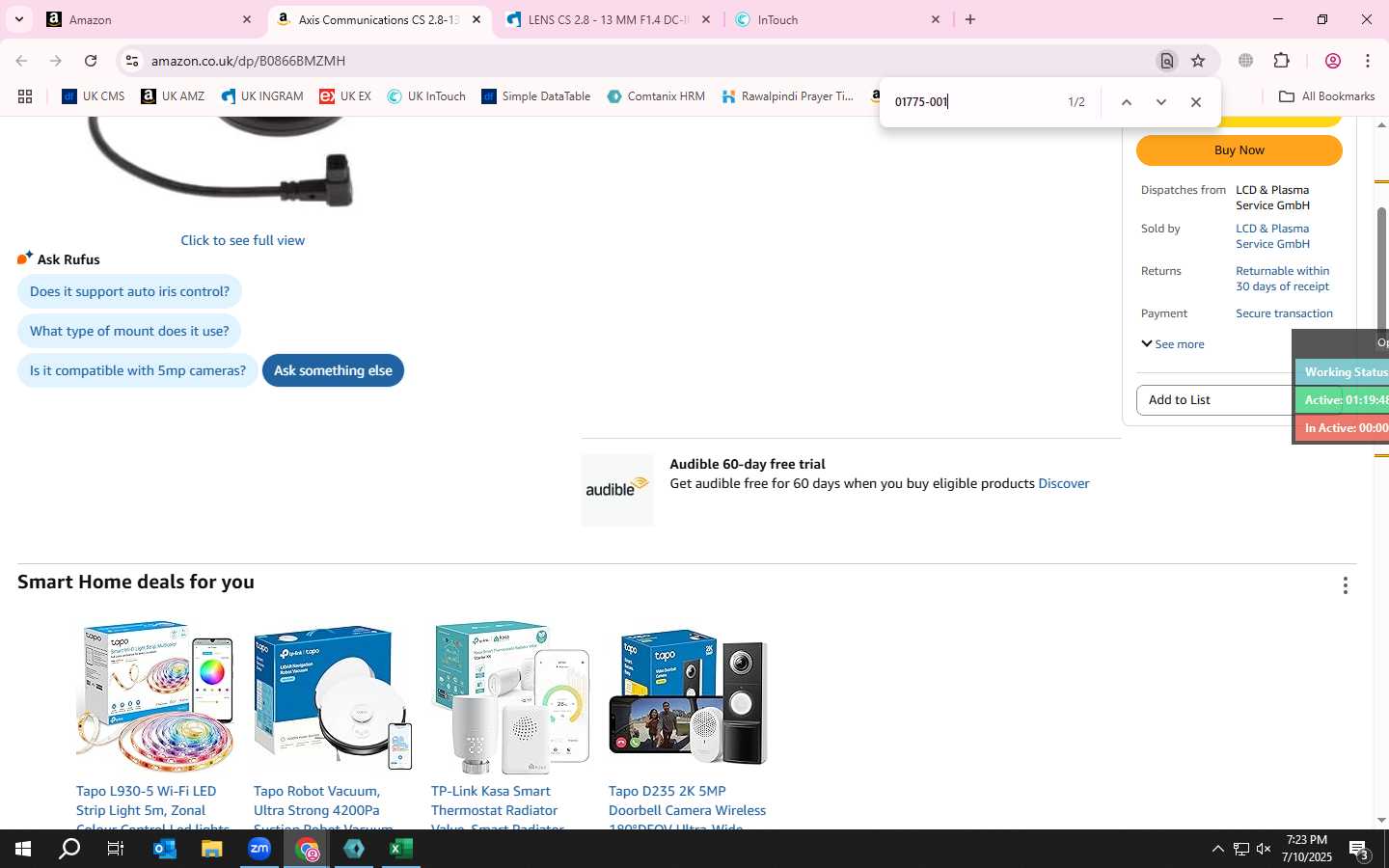The width and height of the screenshot is (1389, 868).
Task: Open the Tapo D235 doorbell camera image
Action: [688, 696]
